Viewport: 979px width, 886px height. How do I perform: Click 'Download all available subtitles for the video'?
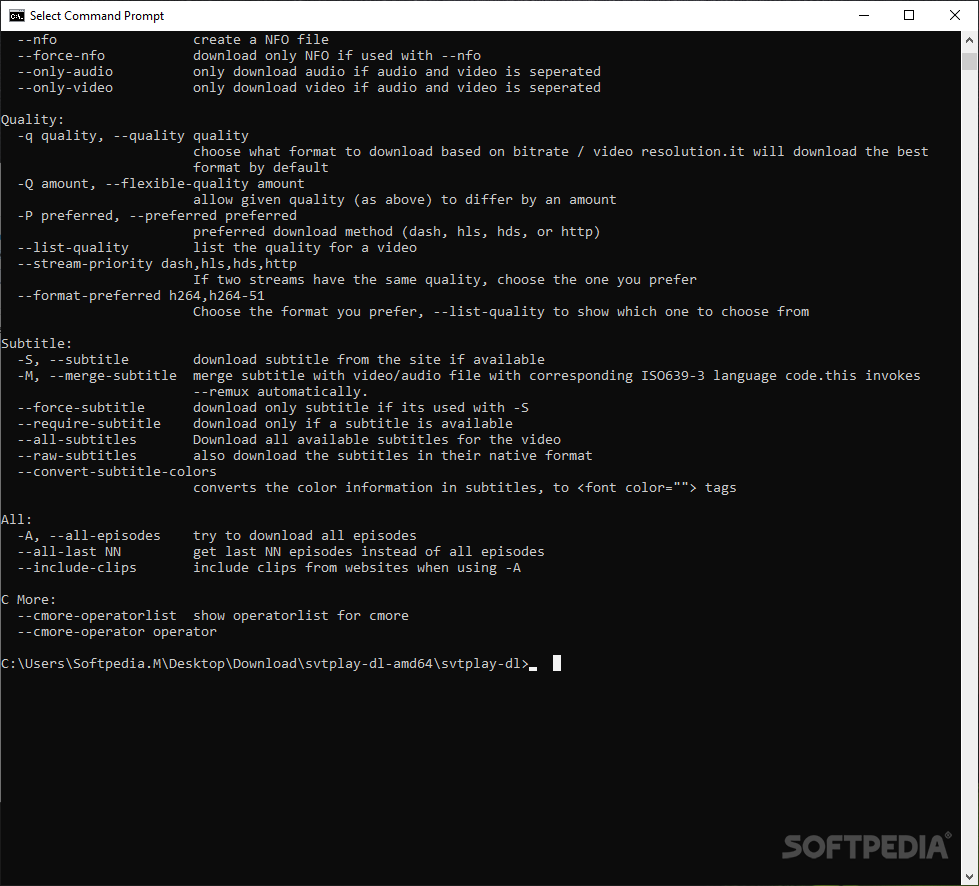pos(376,440)
